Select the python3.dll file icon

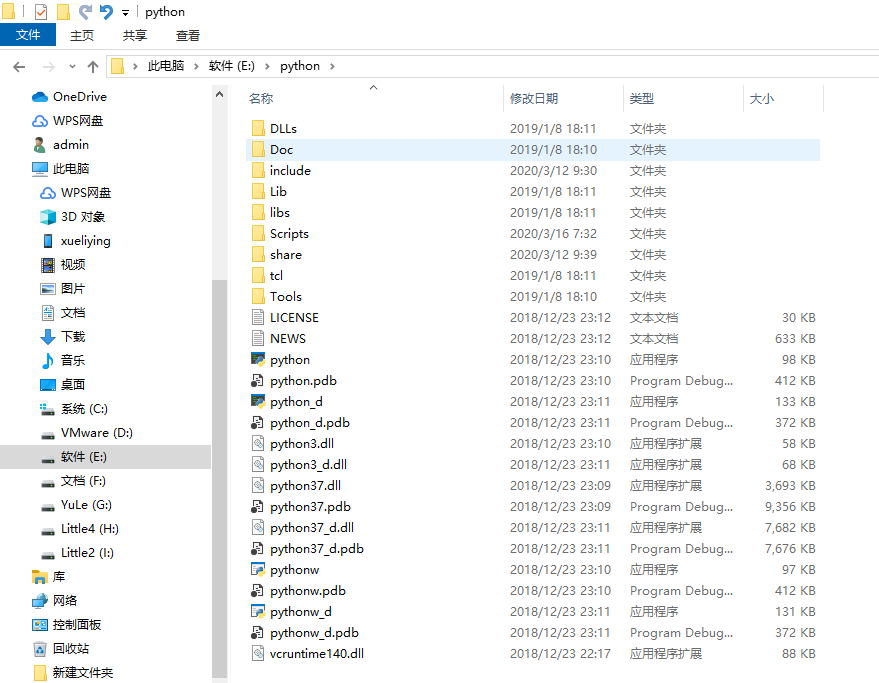point(258,444)
